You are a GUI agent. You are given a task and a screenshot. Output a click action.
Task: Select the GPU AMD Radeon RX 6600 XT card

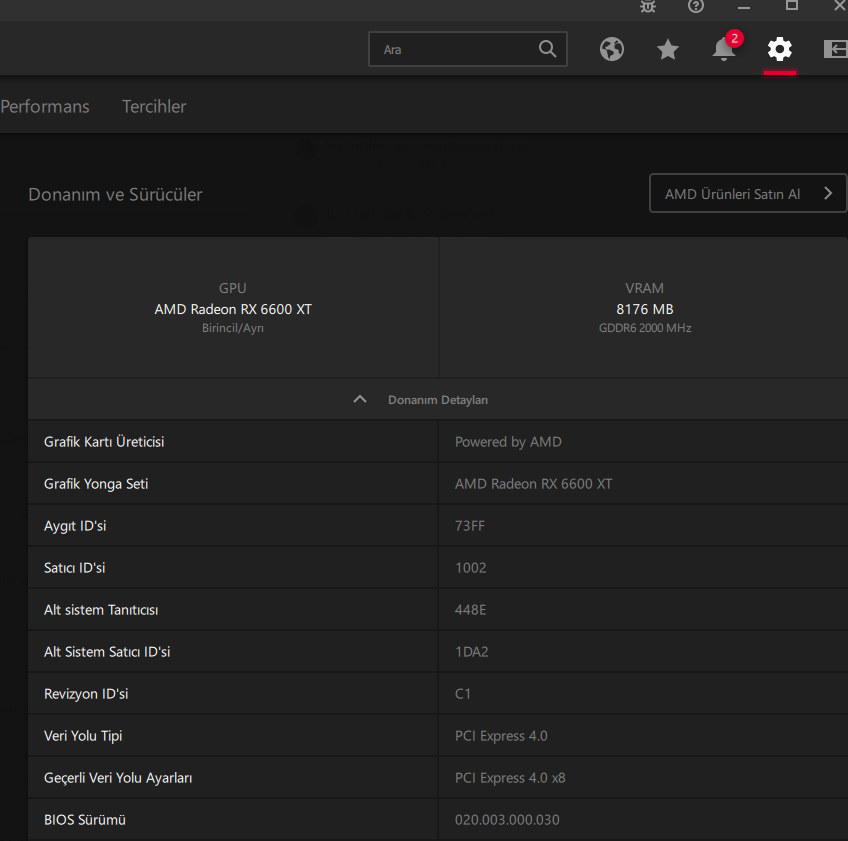click(233, 308)
